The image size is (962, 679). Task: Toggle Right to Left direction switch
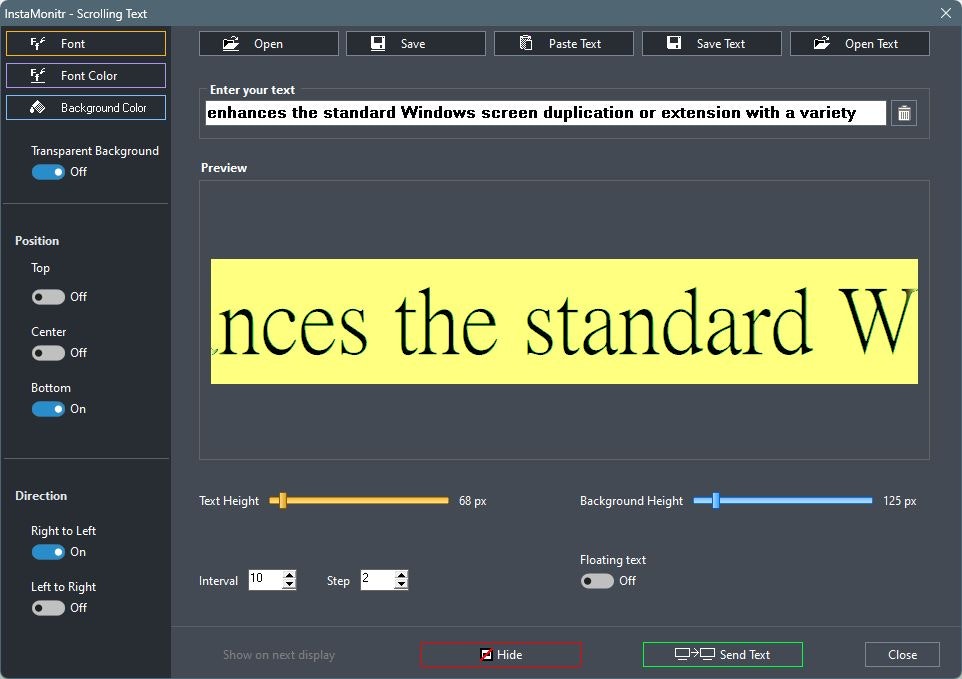coord(48,552)
